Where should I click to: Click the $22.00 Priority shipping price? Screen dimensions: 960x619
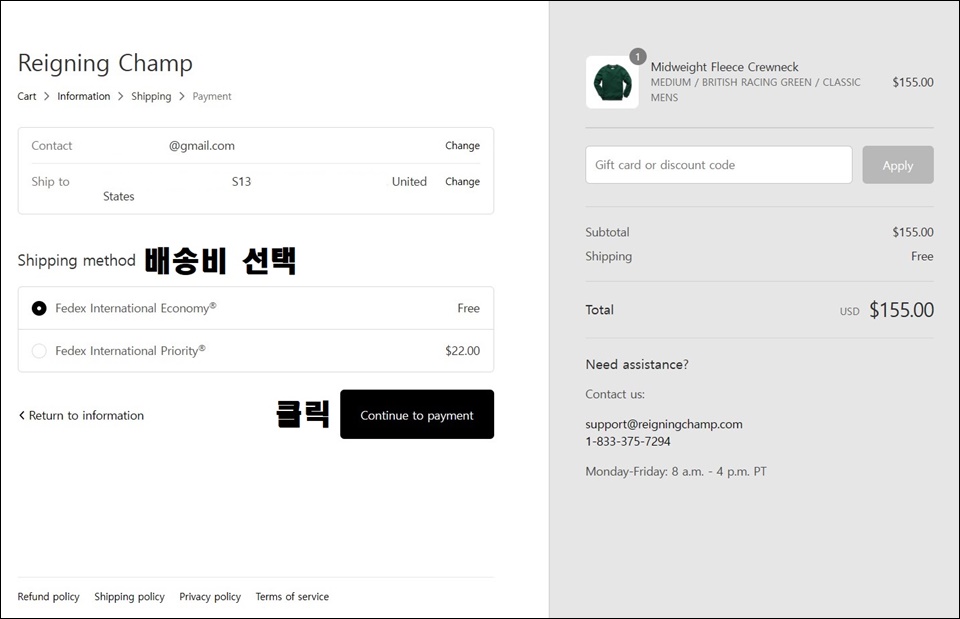(462, 351)
